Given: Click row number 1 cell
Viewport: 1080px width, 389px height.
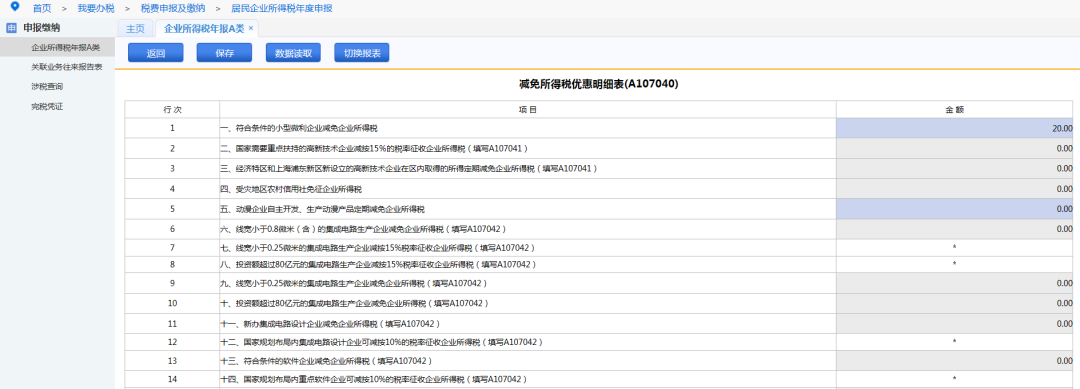Looking at the screenshot, I should click(x=172, y=128).
